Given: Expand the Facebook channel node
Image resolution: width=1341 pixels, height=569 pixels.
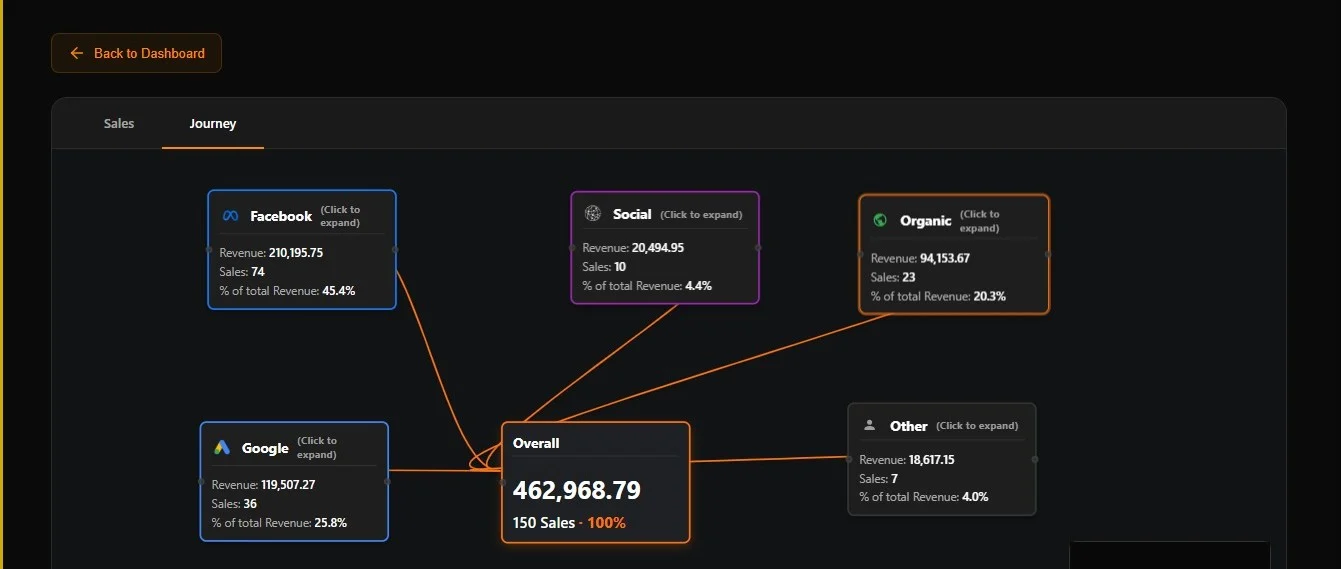Looking at the screenshot, I should point(302,250).
